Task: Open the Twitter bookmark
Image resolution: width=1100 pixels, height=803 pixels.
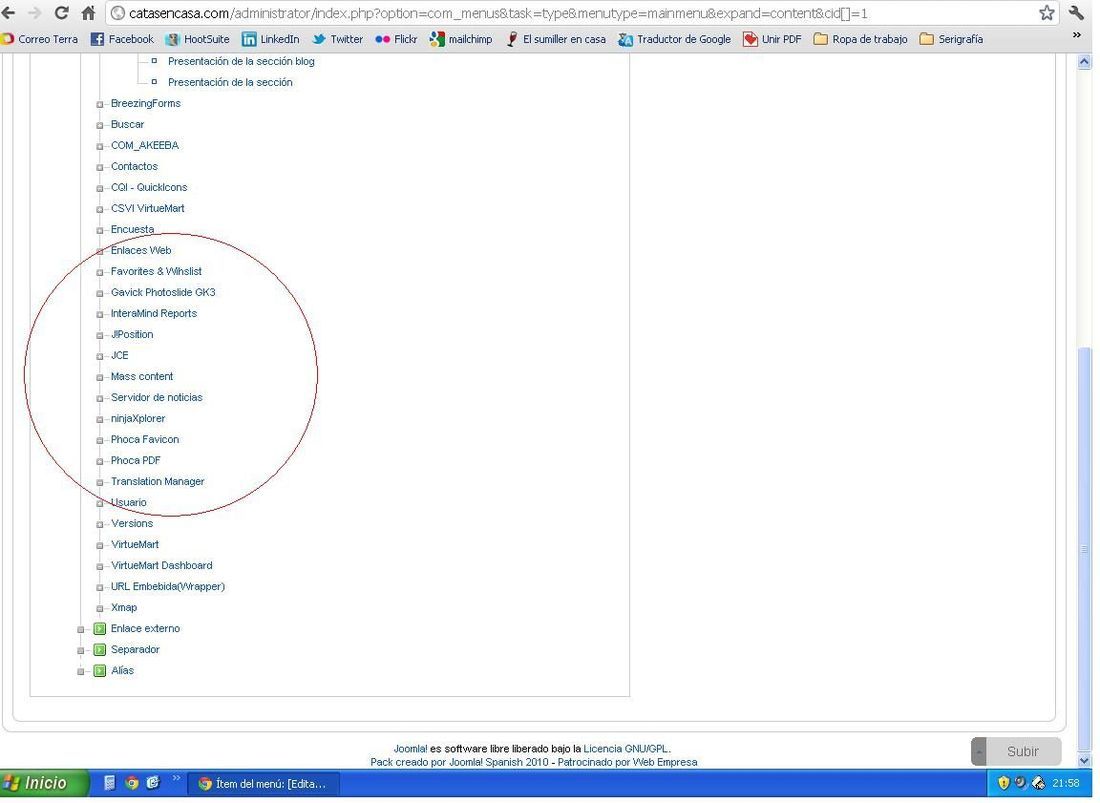Action: [338, 39]
